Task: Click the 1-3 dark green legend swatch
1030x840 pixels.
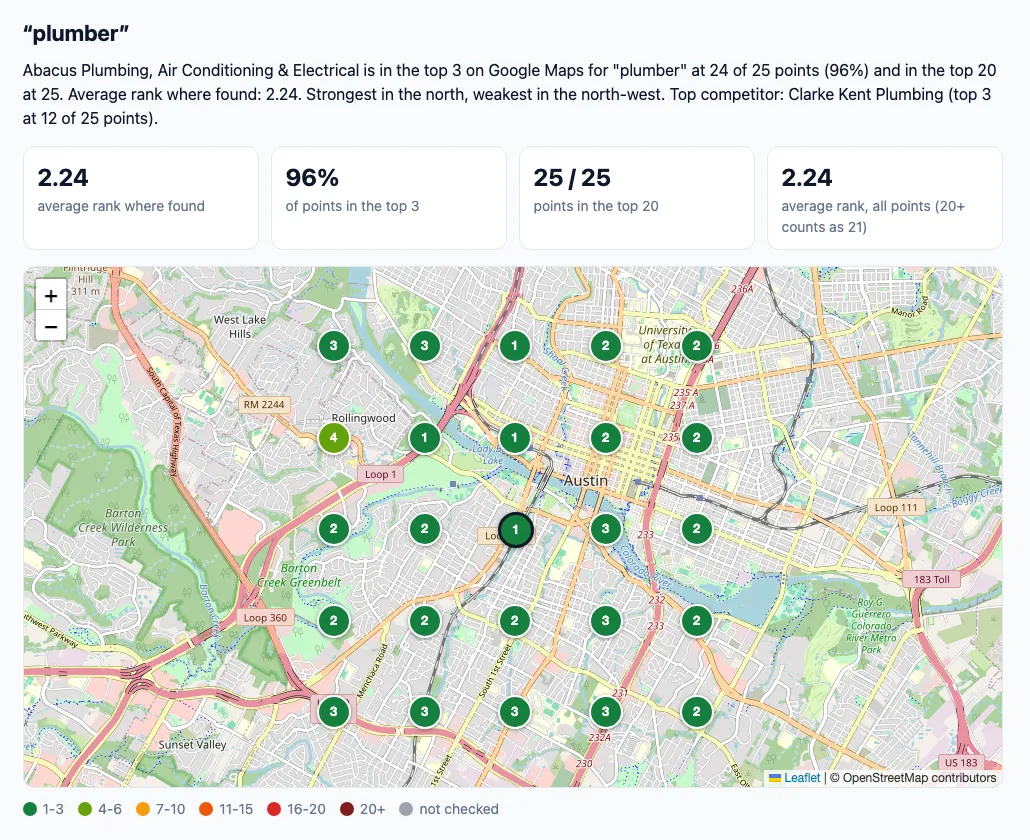Action: coord(30,809)
